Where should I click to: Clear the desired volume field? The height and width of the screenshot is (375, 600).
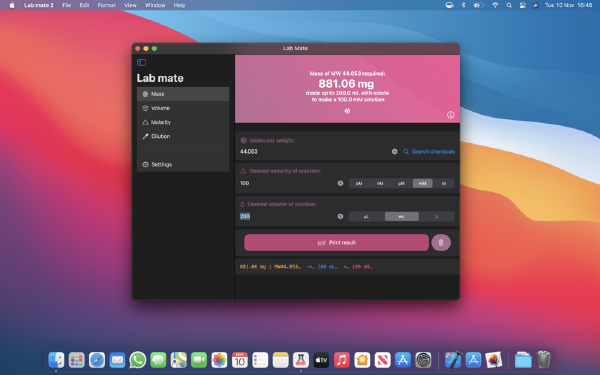click(x=340, y=217)
